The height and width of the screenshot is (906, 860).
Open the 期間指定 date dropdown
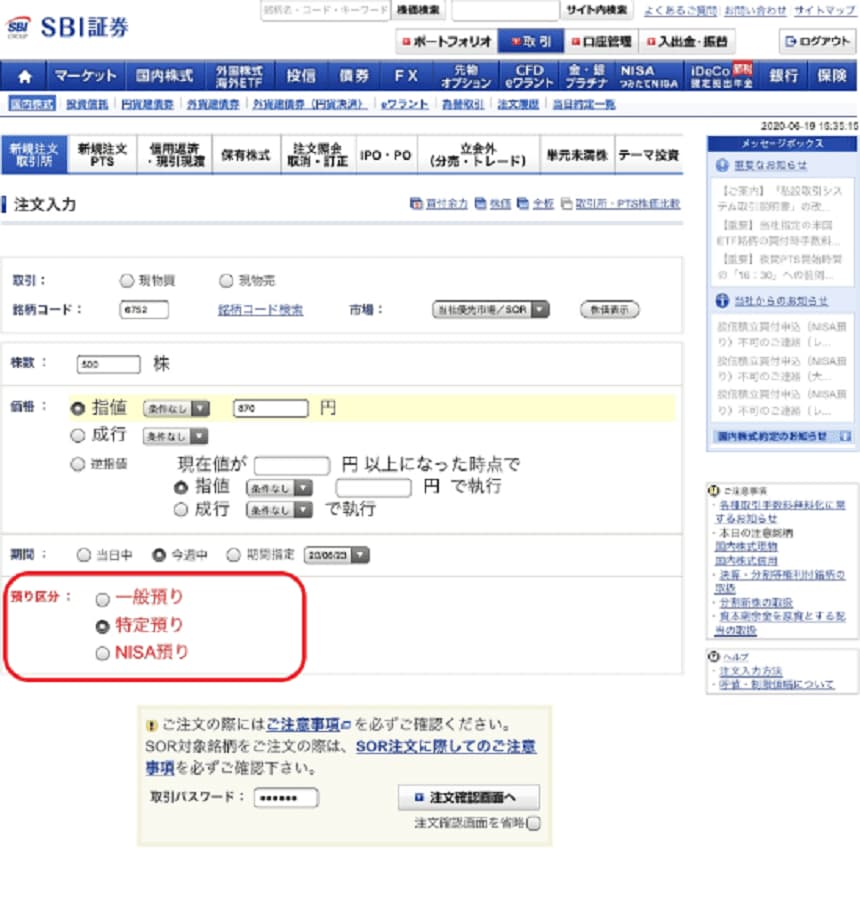point(336,555)
